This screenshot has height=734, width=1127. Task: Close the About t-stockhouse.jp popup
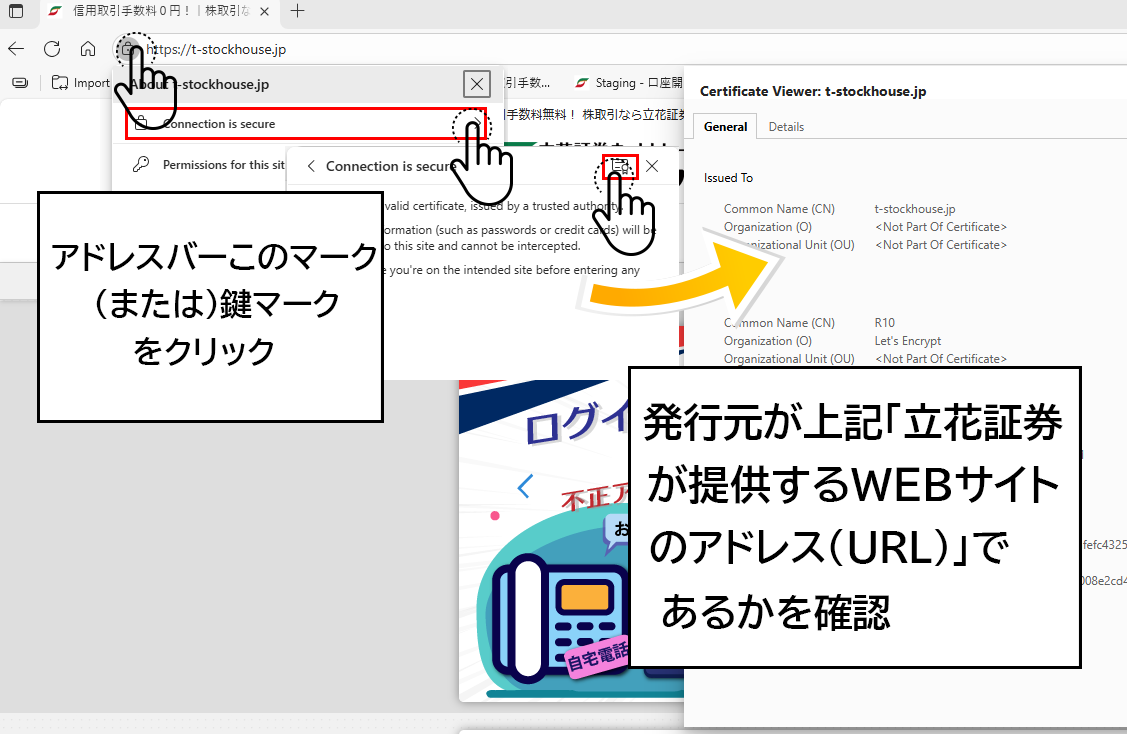pos(477,84)
